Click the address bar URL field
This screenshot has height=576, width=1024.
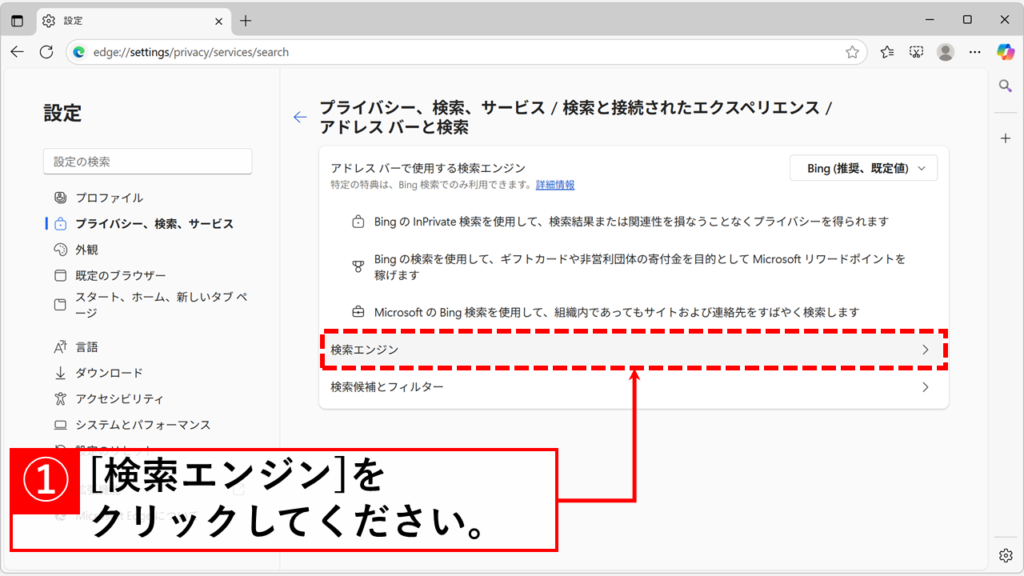tap(464, 52)
